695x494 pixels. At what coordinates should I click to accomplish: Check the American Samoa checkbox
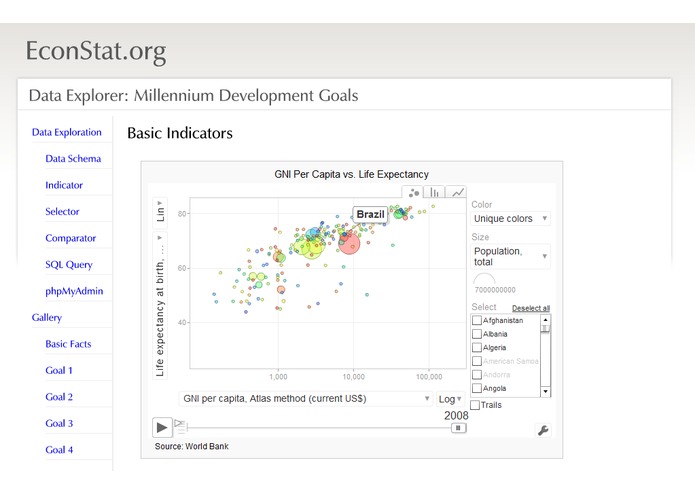tap(477, 361)
